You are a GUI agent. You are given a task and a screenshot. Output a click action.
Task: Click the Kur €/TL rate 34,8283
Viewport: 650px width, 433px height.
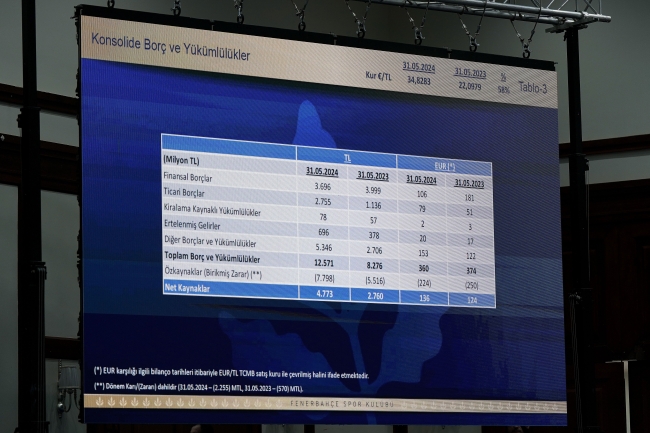pyautogui.click(x=419, y=80)
